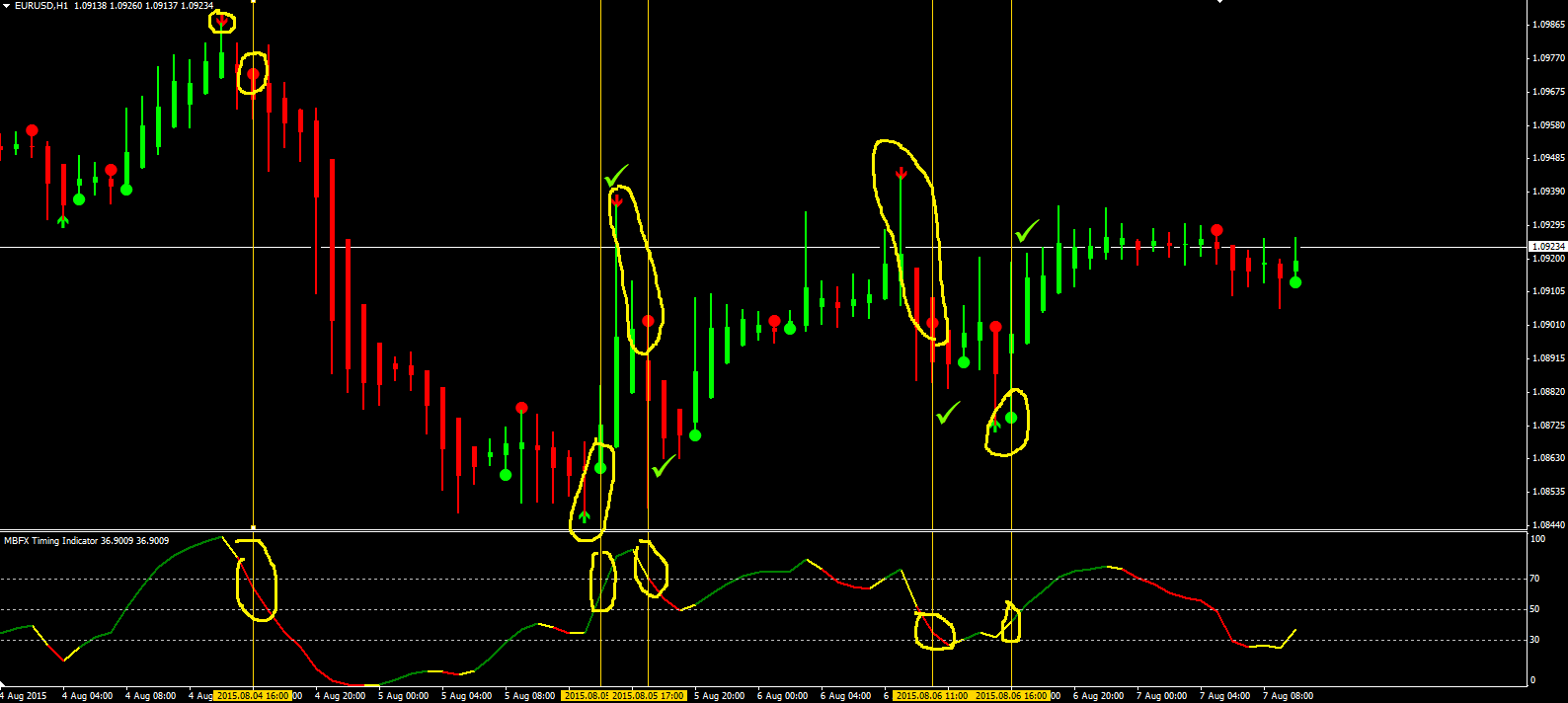Viewport: 1568px width, 703px height.
Task: Click price scale label 1.08440
Action: [x=1547, y=525]
